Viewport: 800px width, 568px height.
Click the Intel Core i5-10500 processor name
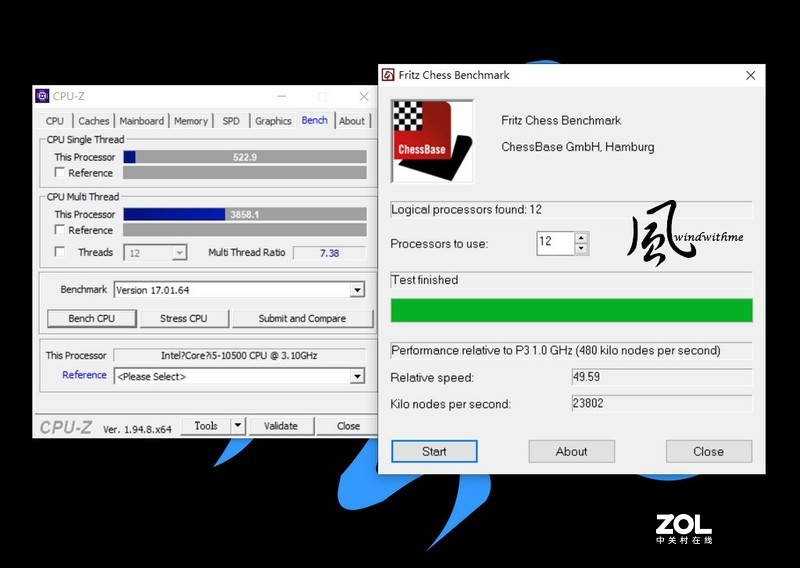[239, 355]
